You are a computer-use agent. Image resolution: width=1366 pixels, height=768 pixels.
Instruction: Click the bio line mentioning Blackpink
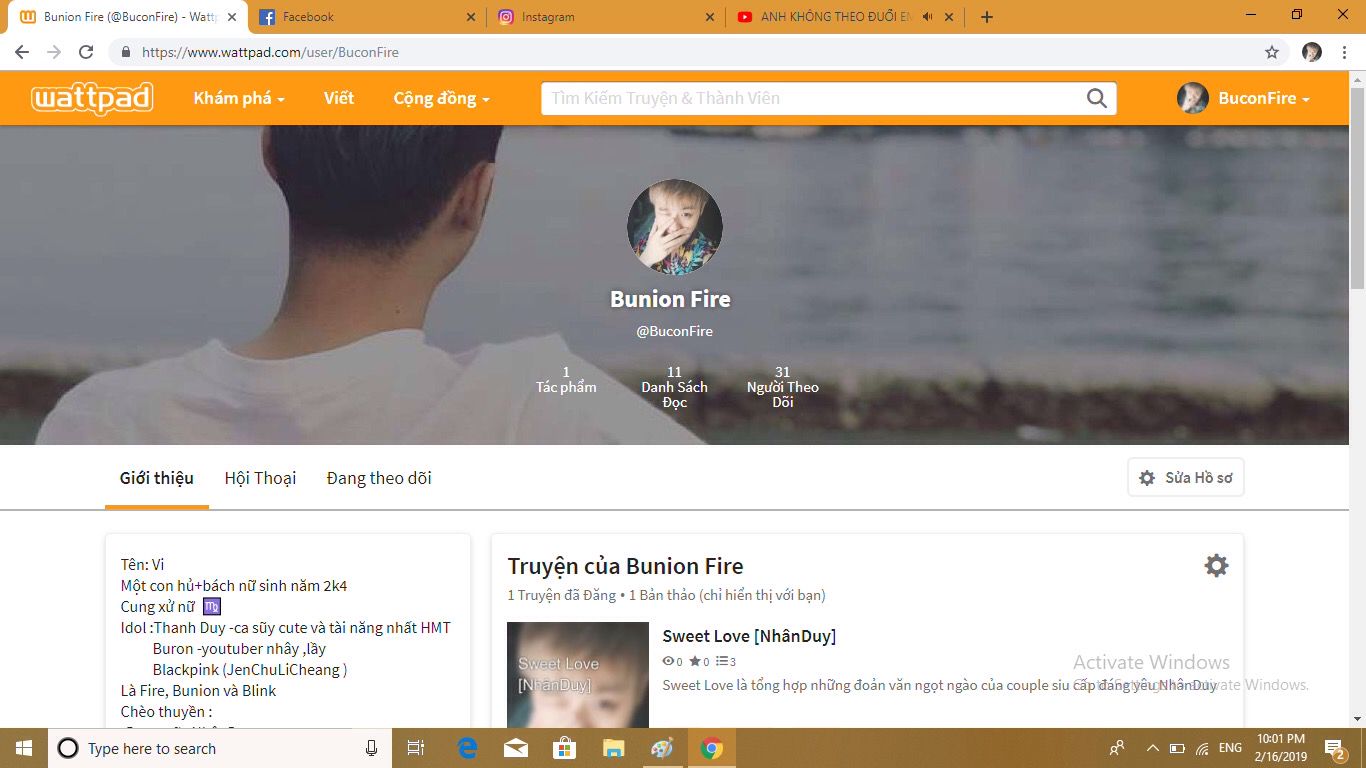coord(250,670)
